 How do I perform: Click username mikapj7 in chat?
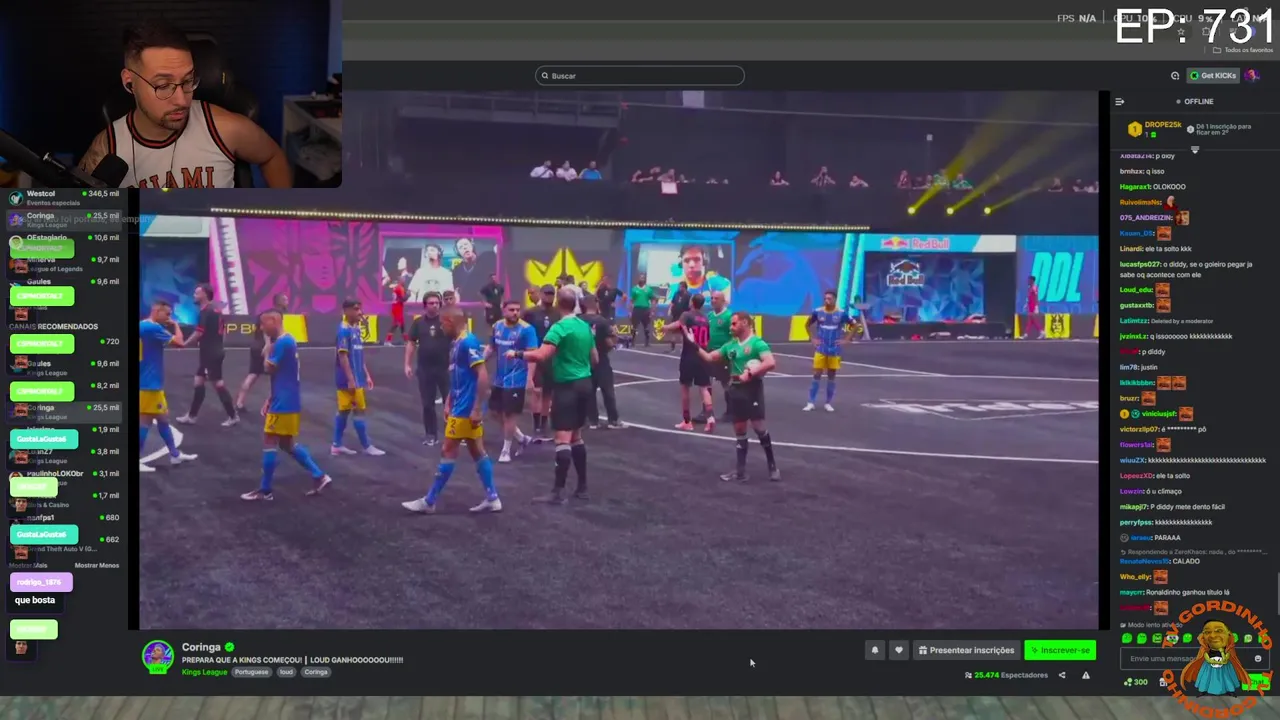[x=1134, y=507]
